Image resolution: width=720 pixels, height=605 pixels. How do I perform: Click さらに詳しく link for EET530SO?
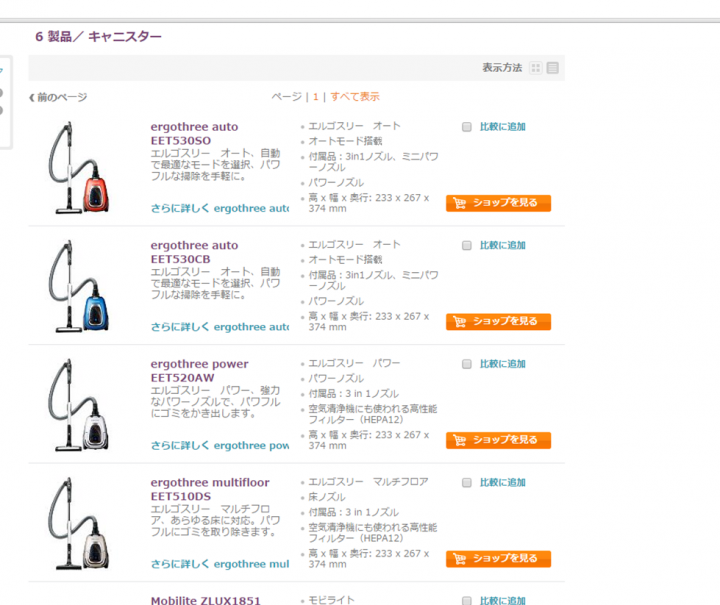coord(220,208)
